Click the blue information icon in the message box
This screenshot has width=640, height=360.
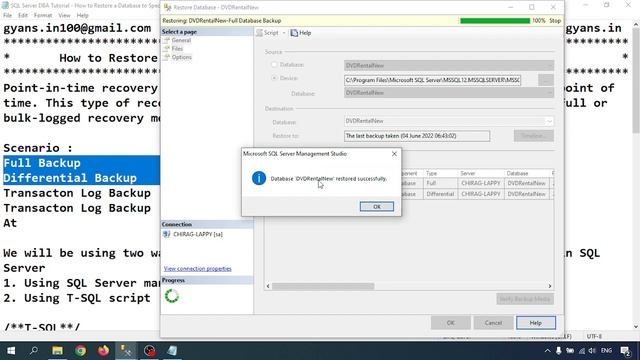(259, 178)
